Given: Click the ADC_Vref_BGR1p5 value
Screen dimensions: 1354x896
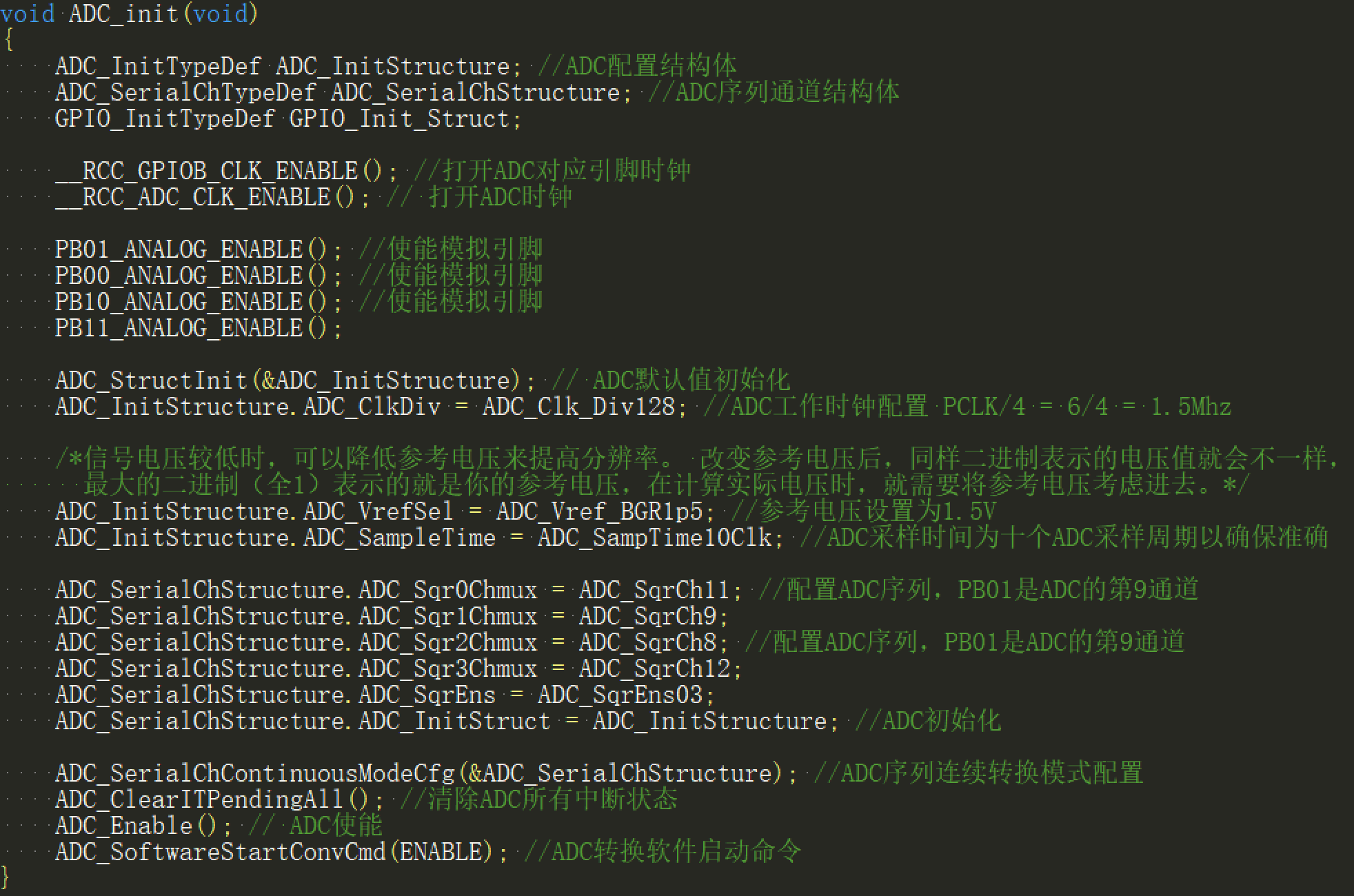Looking at the screenshot, I should point(599,511).
